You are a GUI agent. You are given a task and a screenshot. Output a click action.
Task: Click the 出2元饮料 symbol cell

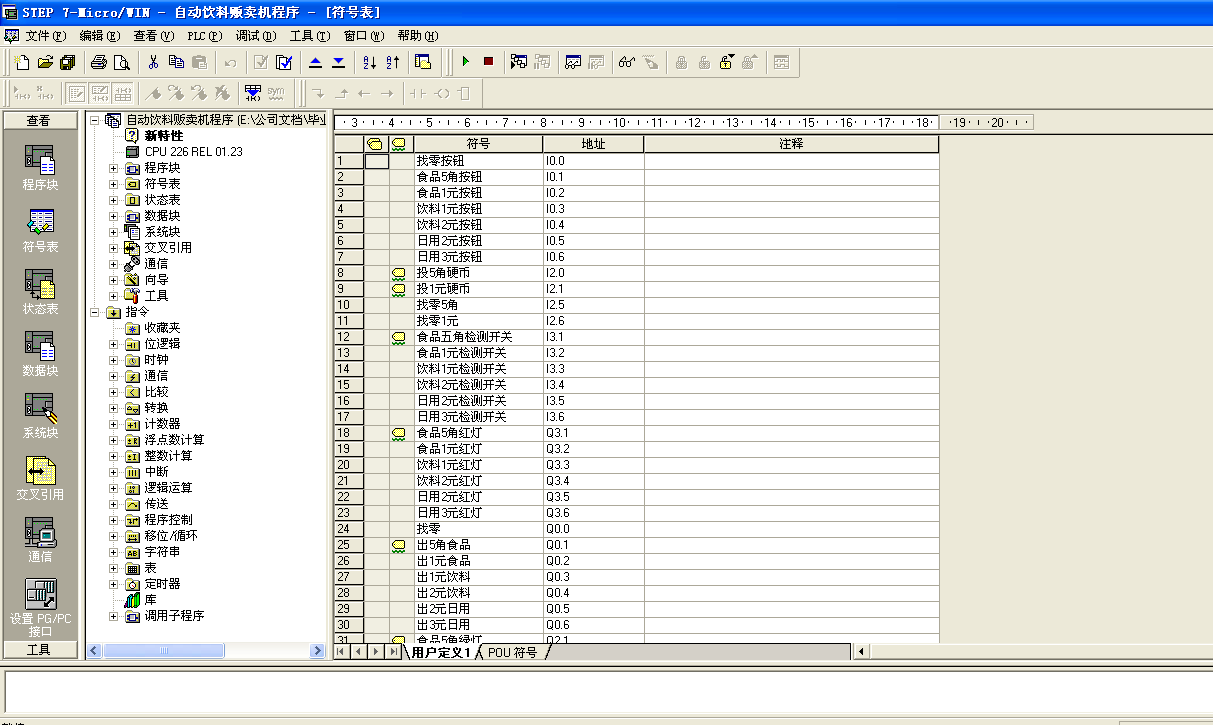pos(478,592)
